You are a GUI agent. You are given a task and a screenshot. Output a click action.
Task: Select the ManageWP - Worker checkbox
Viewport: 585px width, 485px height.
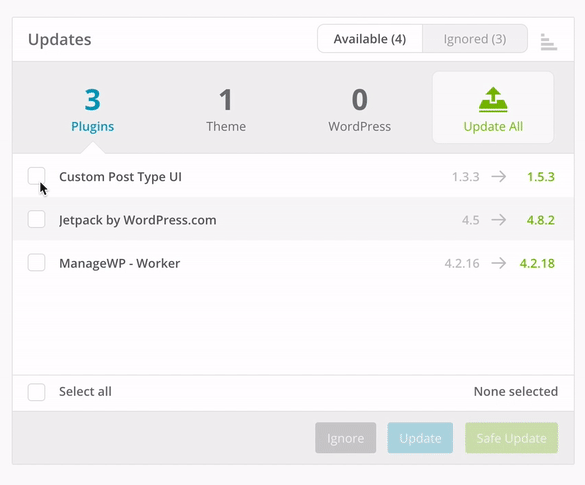click(x=37, y=263)
